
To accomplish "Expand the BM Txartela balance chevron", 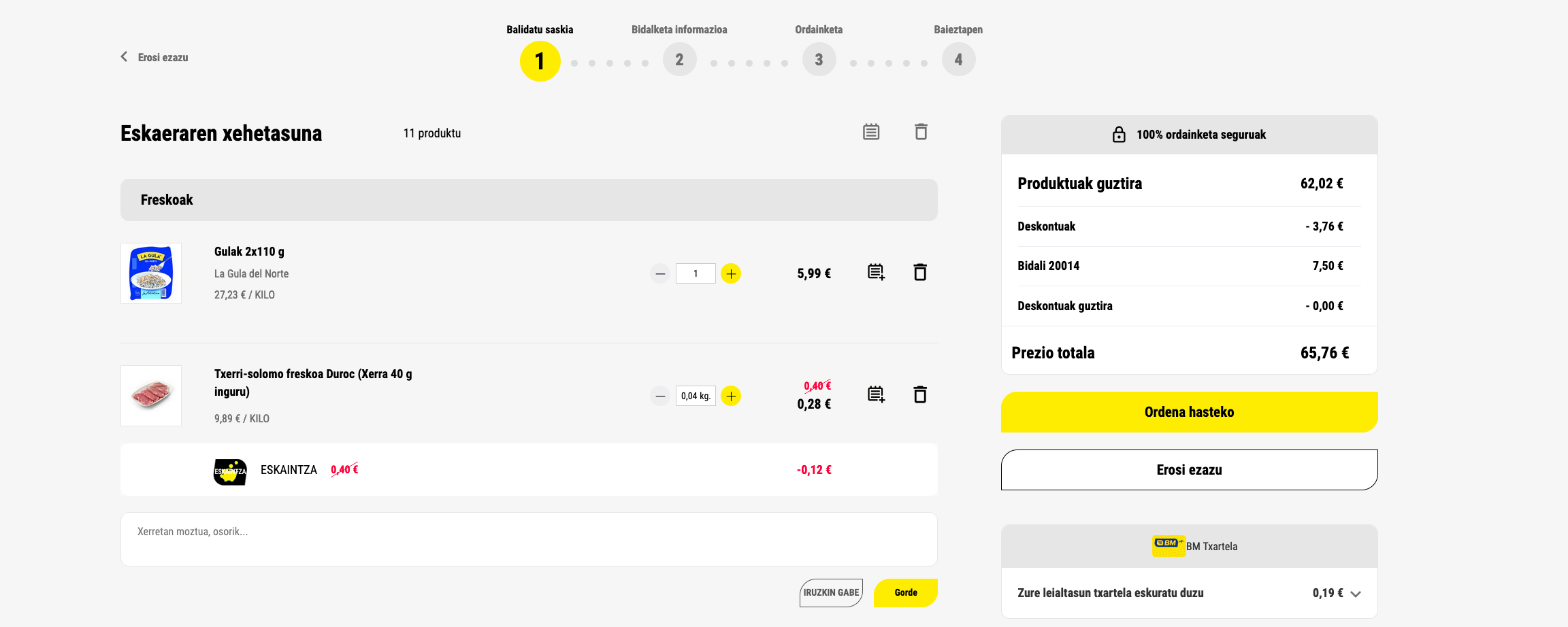I will [1356, 594].
